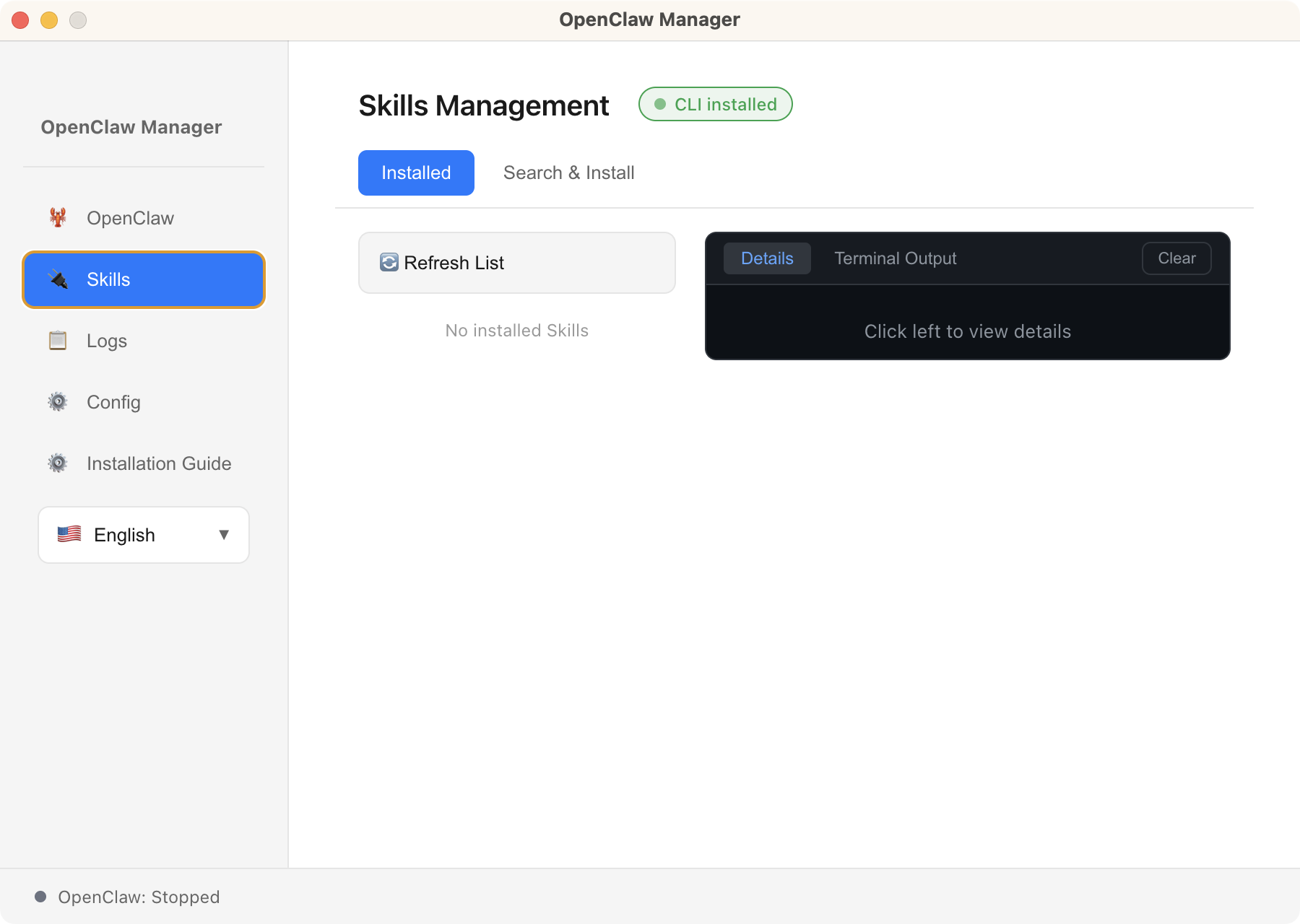The height and width of the screenshot is (924, 1300).
Task: Select the Installed tab
Action: [x=416, y=173]
